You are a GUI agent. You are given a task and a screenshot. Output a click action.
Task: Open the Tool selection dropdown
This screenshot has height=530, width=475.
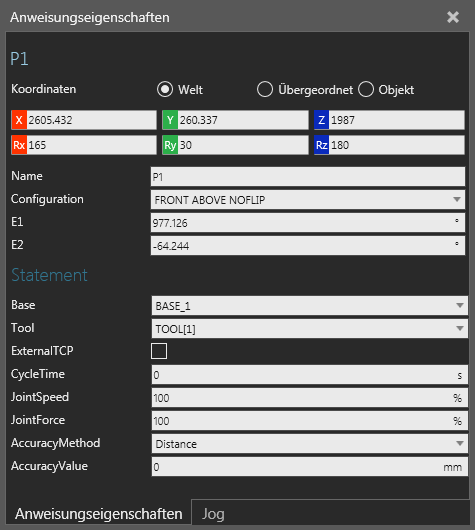310,329
